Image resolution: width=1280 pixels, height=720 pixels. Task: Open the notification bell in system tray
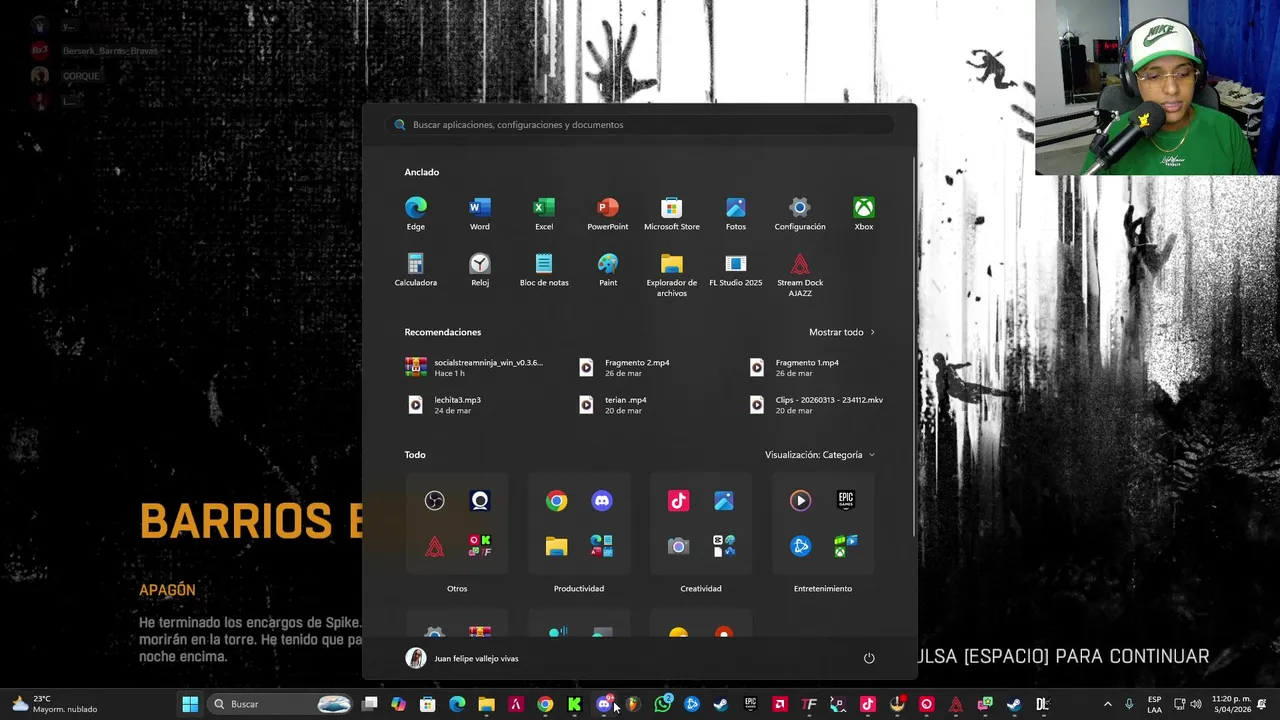1263,704
